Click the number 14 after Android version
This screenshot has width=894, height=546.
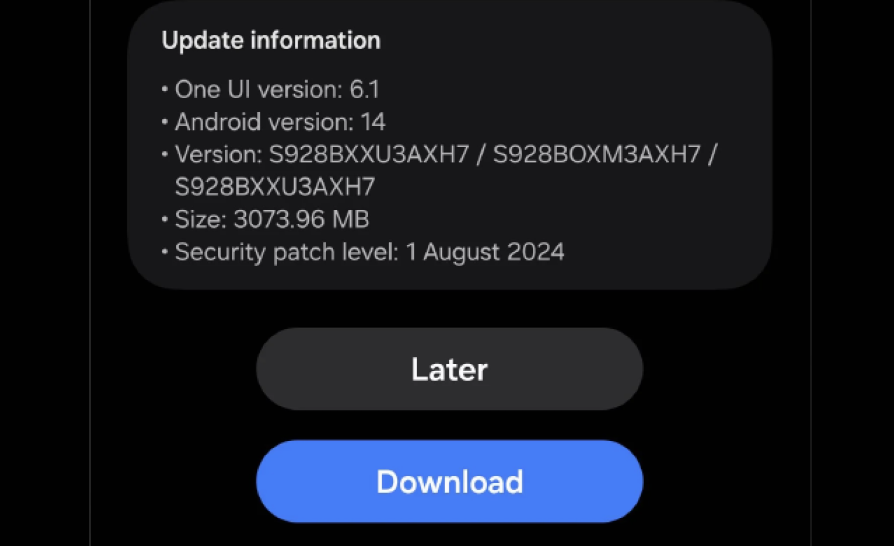pos(373,122)
